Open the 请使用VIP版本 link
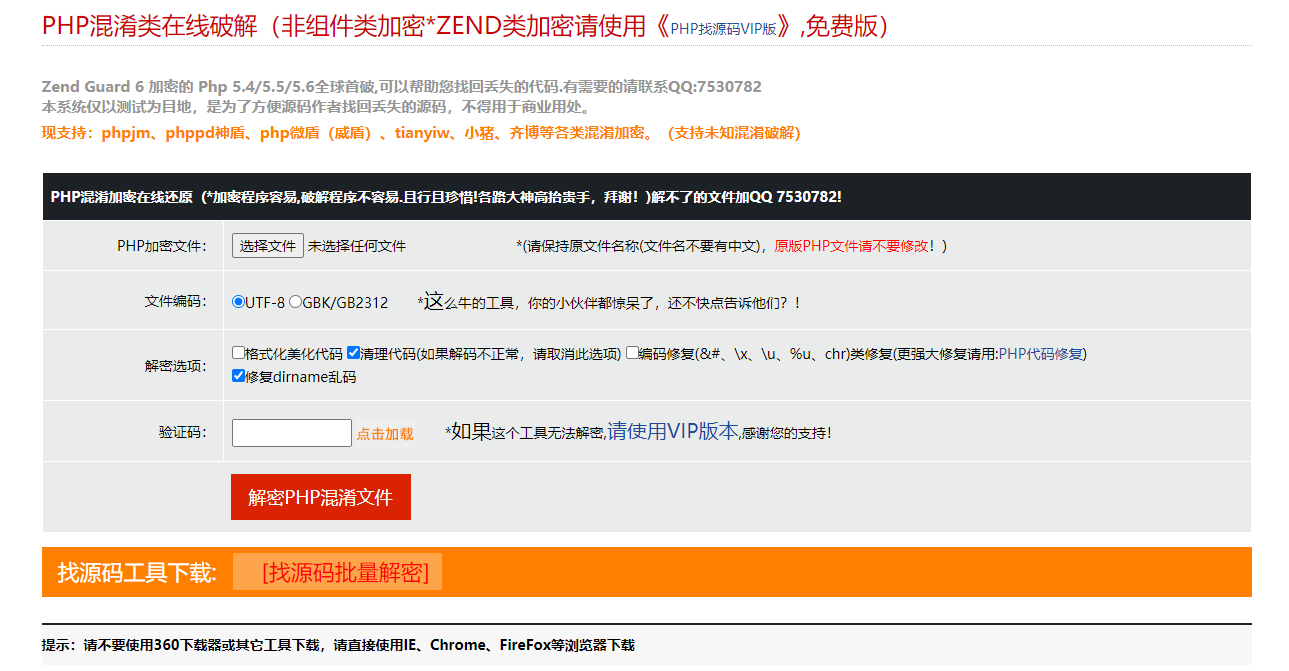1289x671 pixels. point(672,432)
